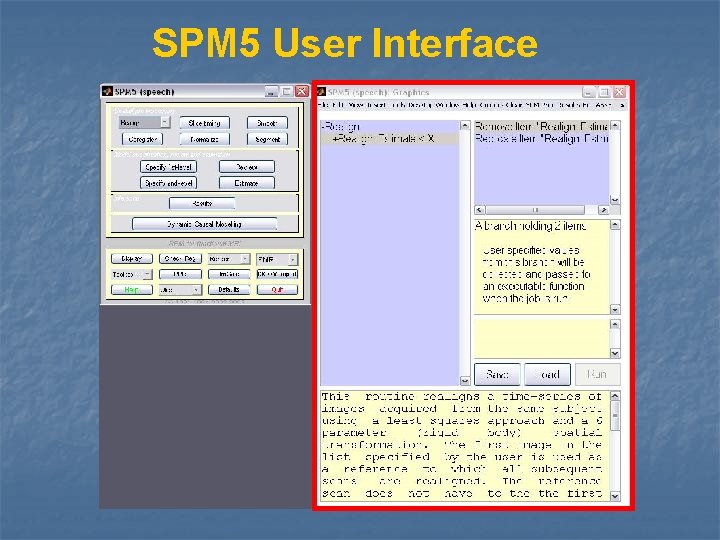Click down arrow of branch description scrollbar
This screenshot has height=540, width=720.
[x=615, y=309]
